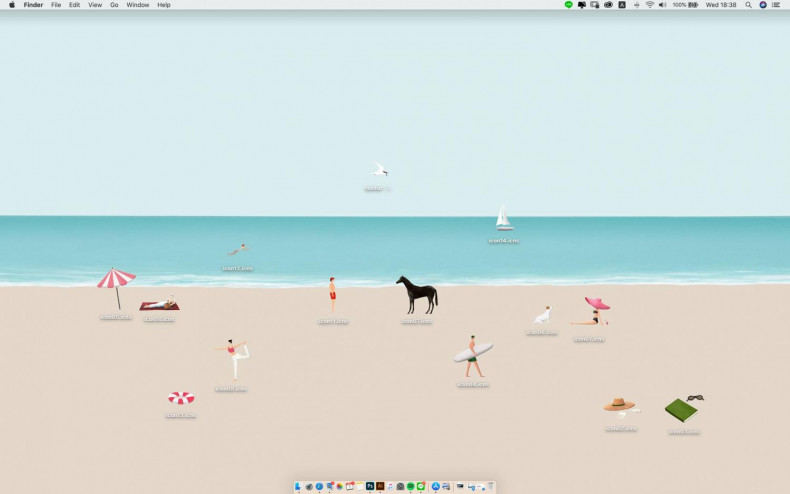Open the Trash in the Dock
This screenshot has width=790, height=494.
[x=491, y=486]
